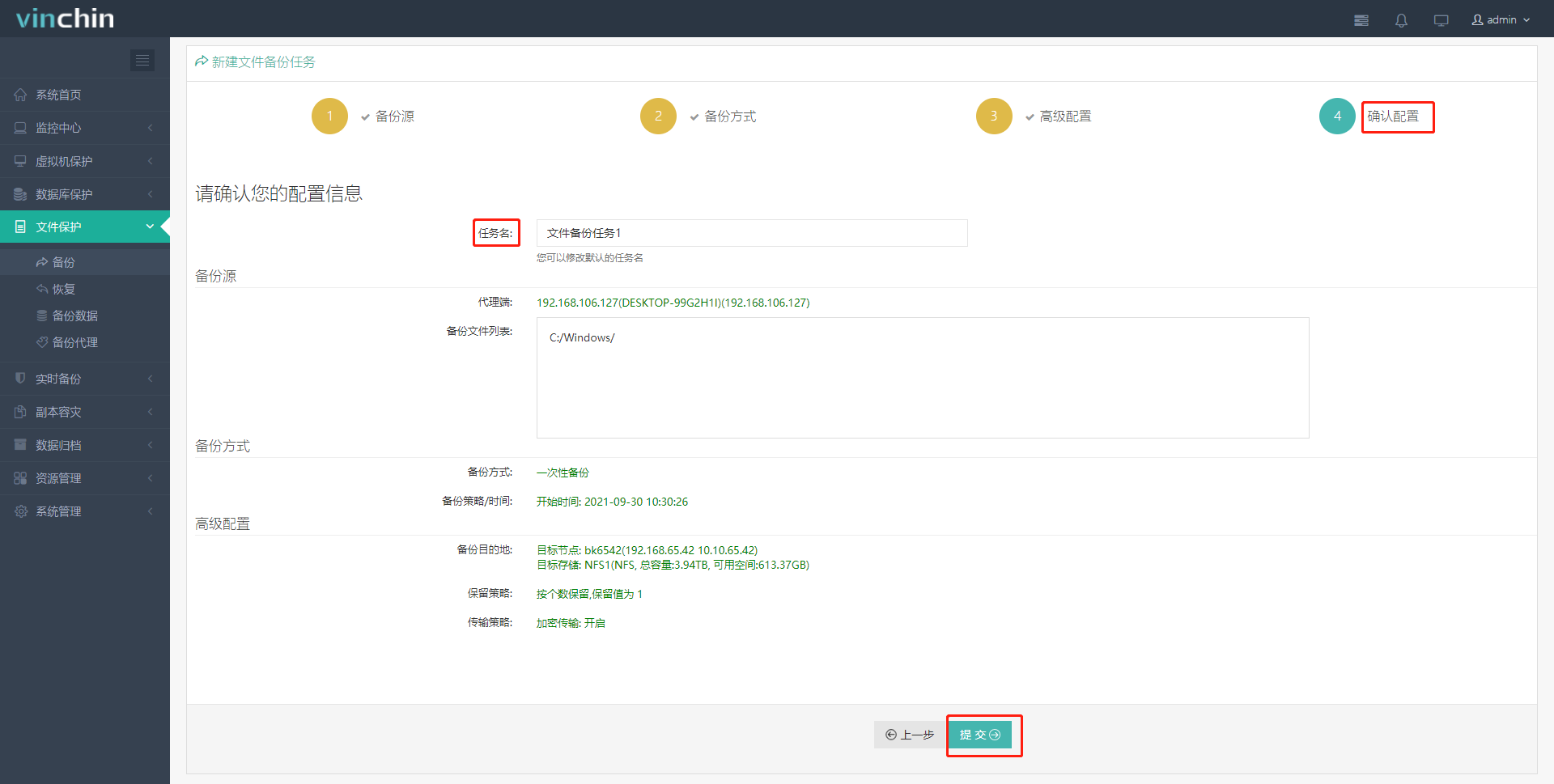This screenshot has width=1554, height=784.
Task: Expand 系统管理 menu
Action: point(85,511)
